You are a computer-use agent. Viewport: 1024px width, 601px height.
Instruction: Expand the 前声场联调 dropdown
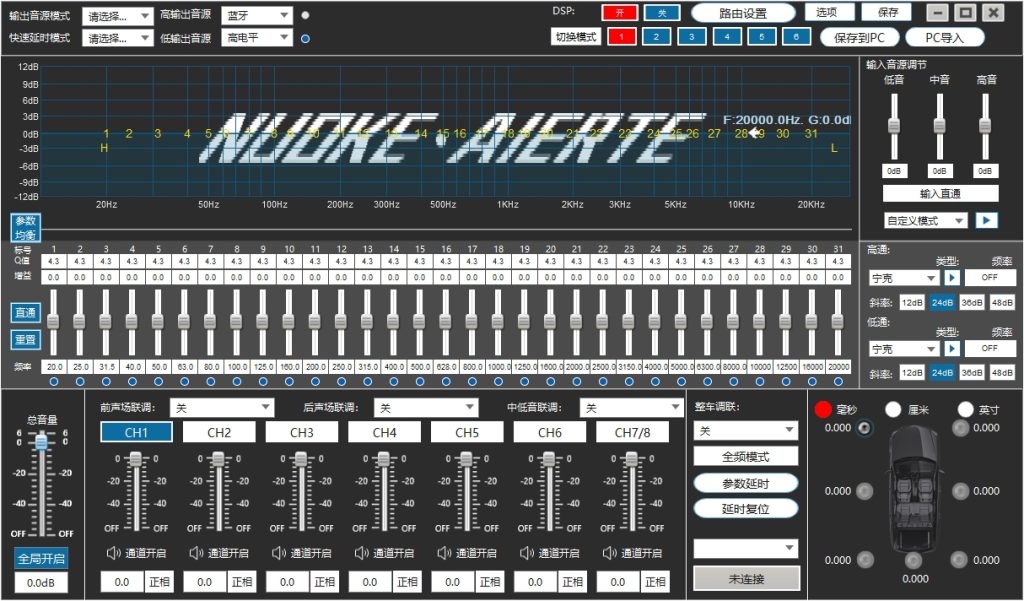tap(221, 408)
